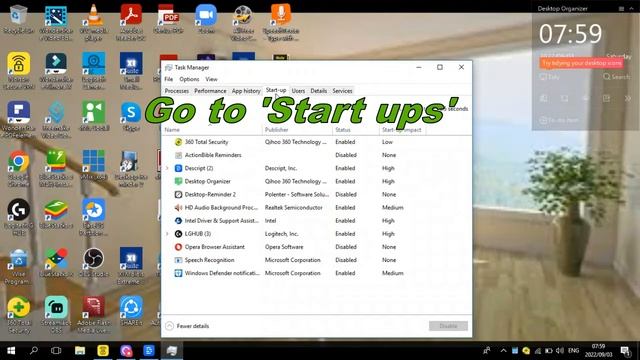Click the Windows Defender notification icon
Screen dimensions: 640x360
(178, 273)
